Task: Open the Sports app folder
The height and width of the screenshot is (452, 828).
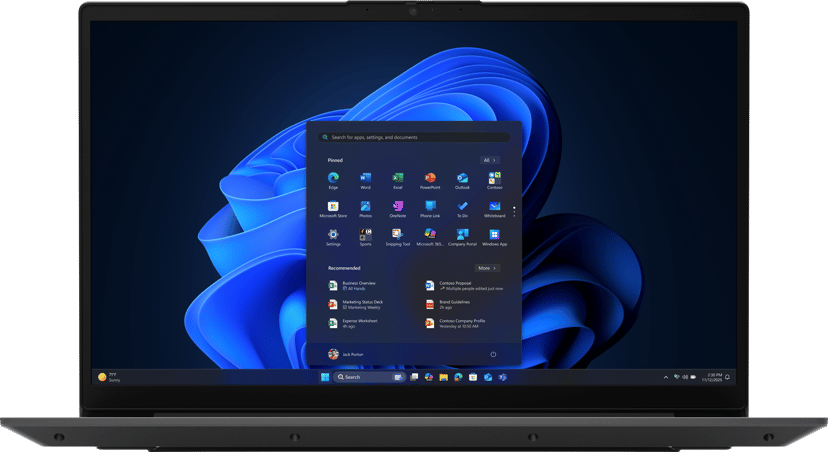Action: coord(365,237)
